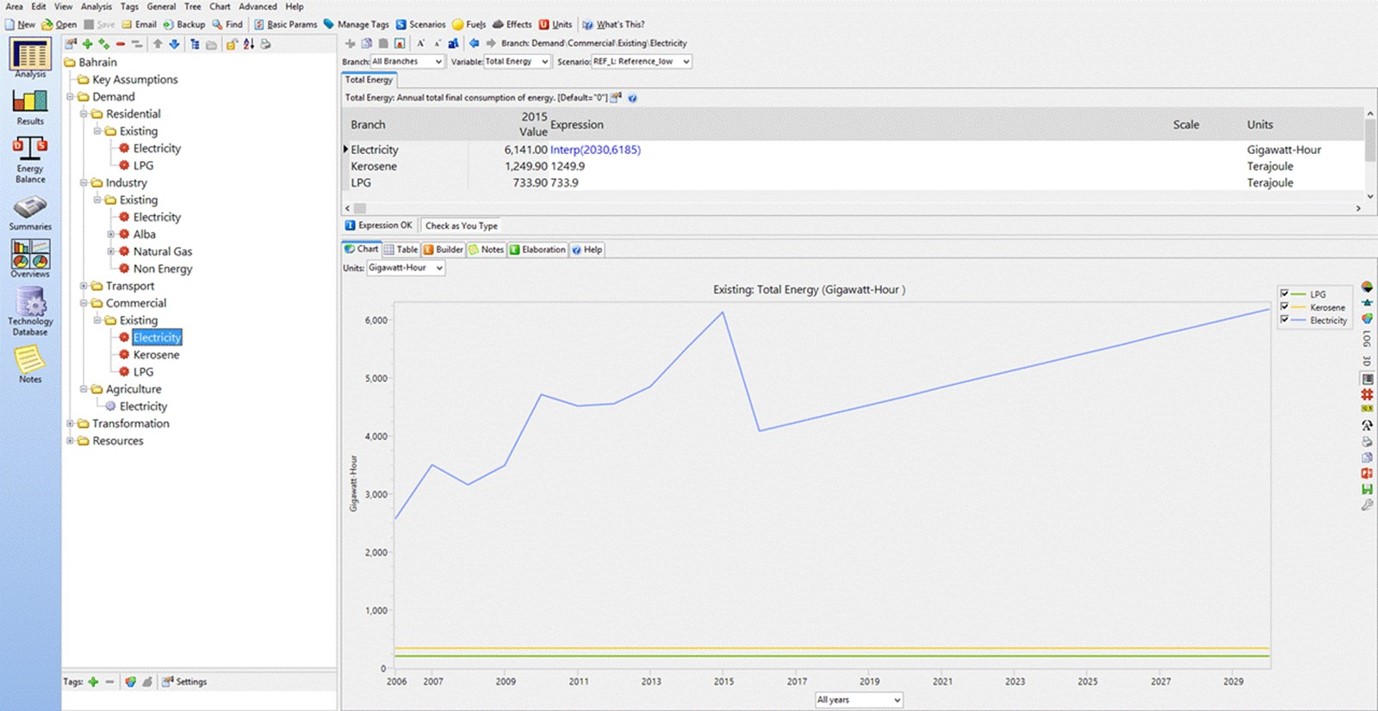Switch to the Elaboration tab

(537, 249)
